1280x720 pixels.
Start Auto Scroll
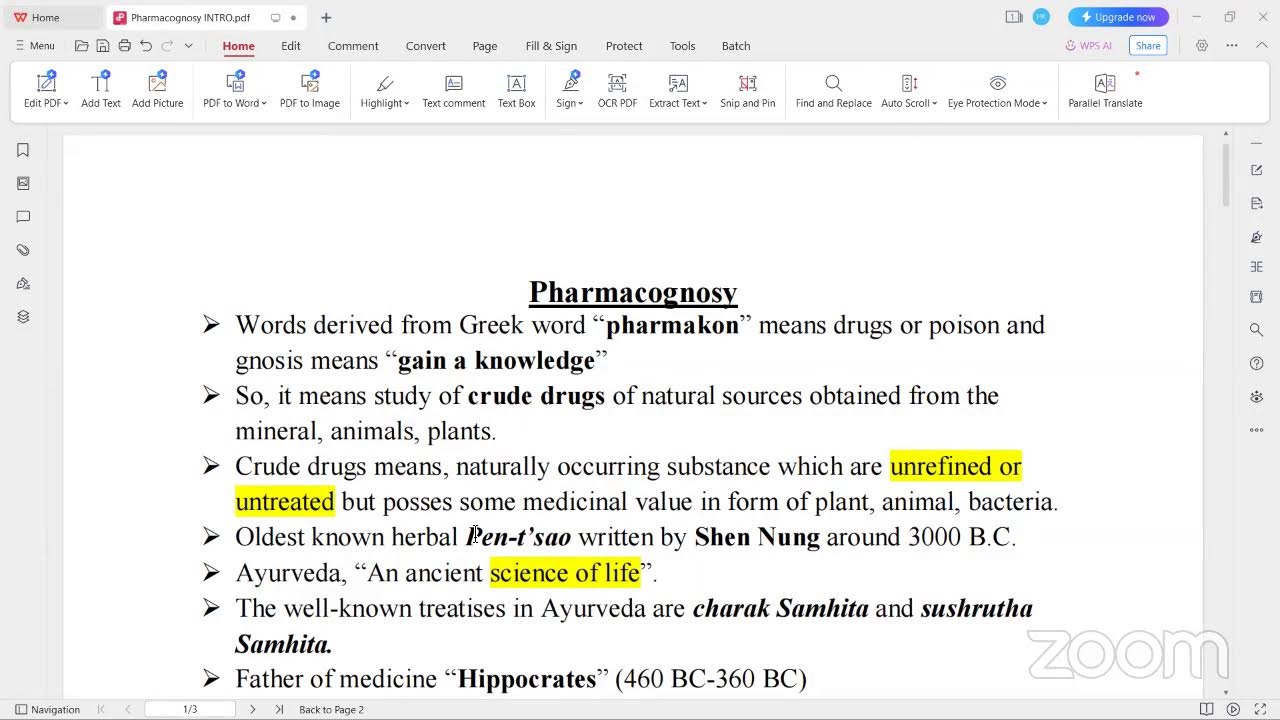909,90
